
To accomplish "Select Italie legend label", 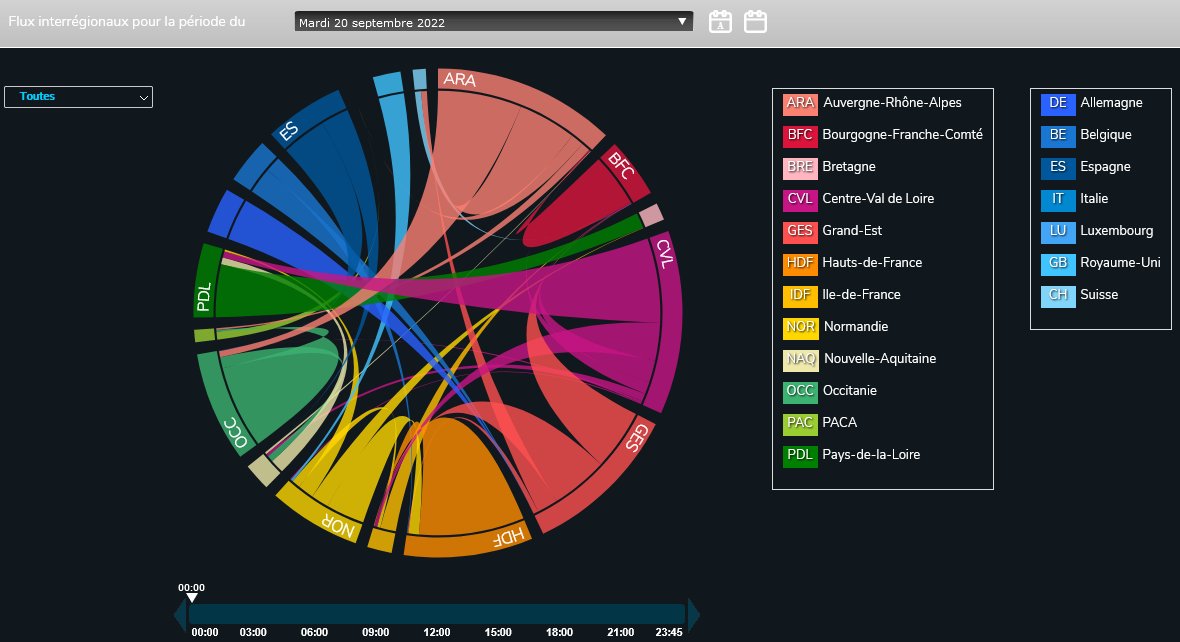I will 1094,199.
